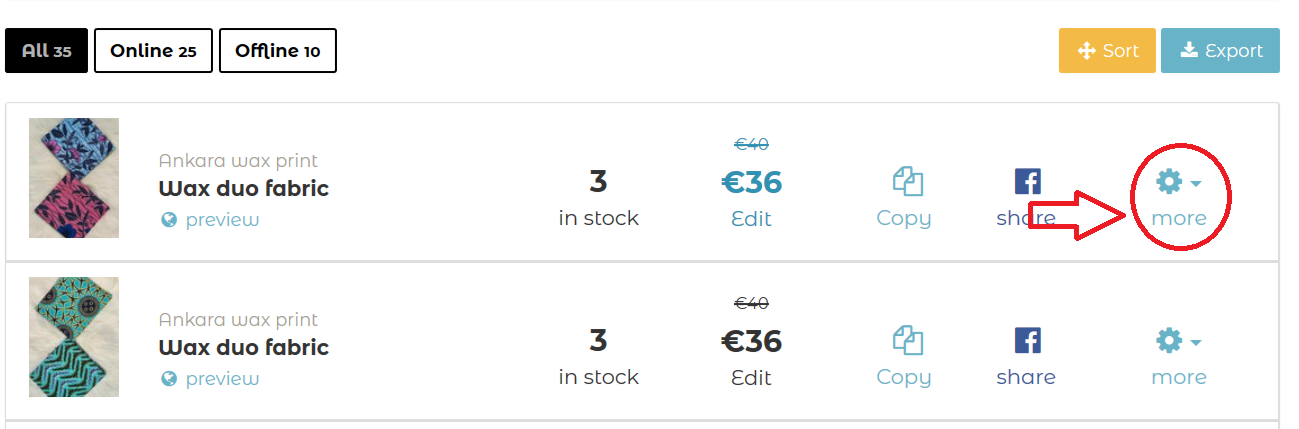Click the globe preview icon on second product

click(169, 379)
